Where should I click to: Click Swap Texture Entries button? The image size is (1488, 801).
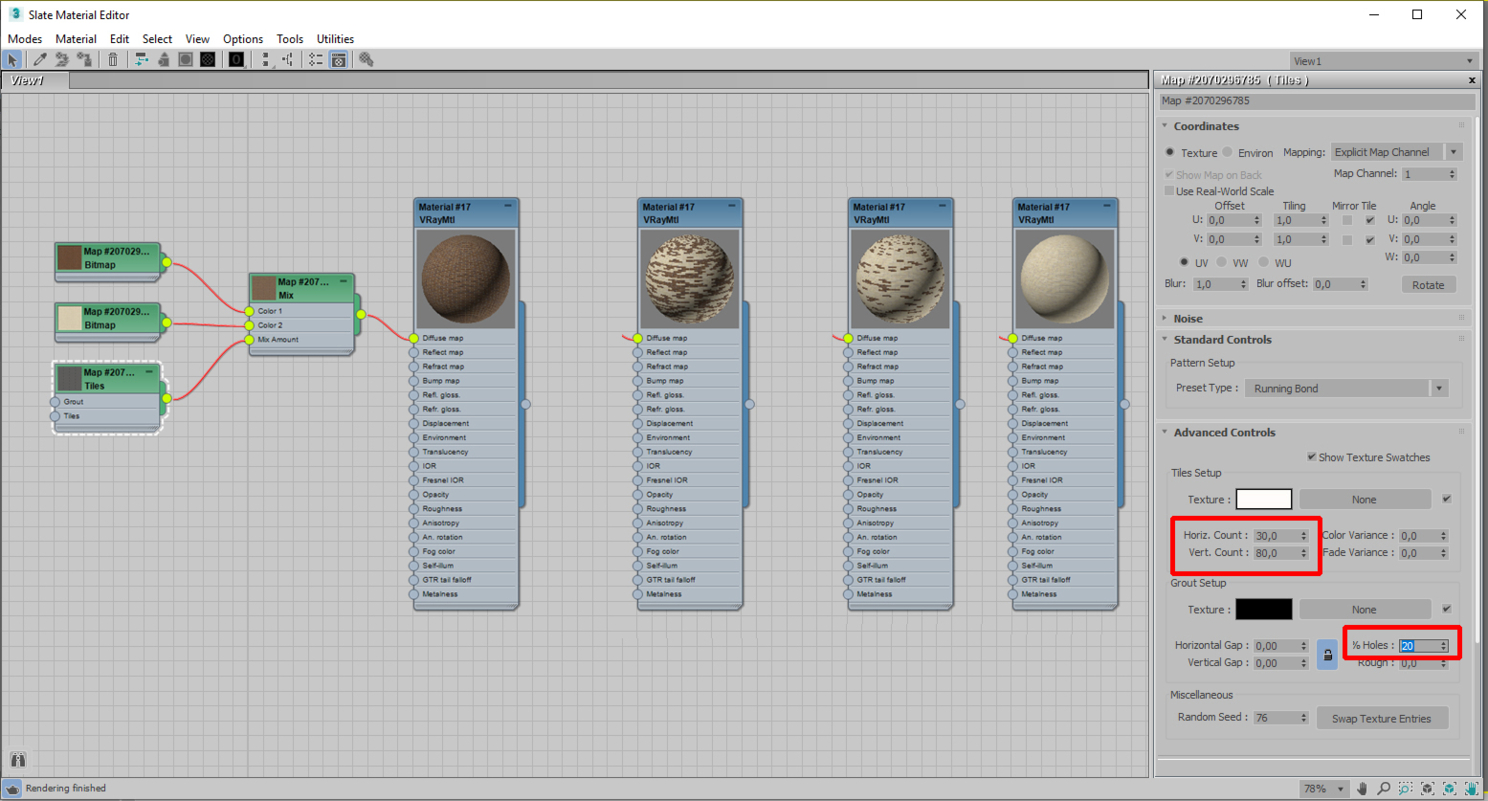pyautogui.click(x=1381, y=718)
